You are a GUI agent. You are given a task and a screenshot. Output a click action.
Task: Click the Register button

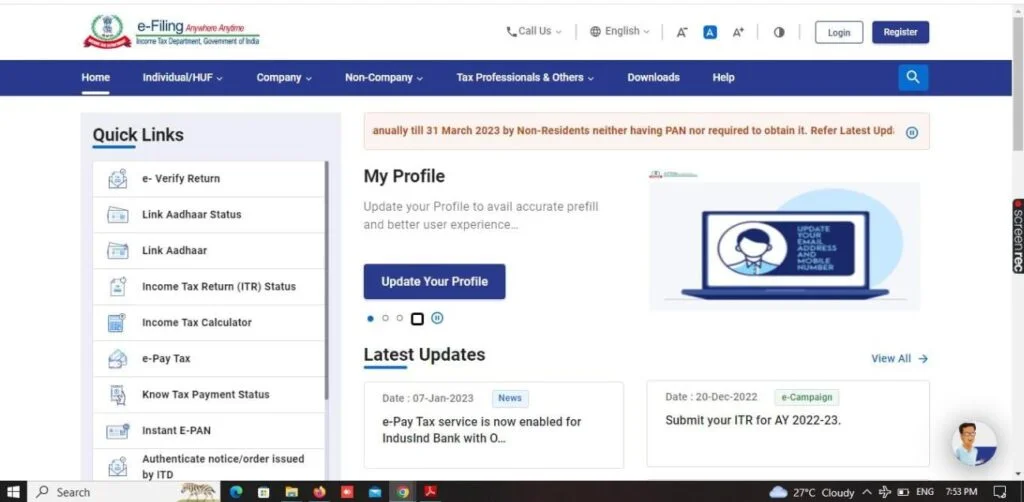(x=900, y=32)
